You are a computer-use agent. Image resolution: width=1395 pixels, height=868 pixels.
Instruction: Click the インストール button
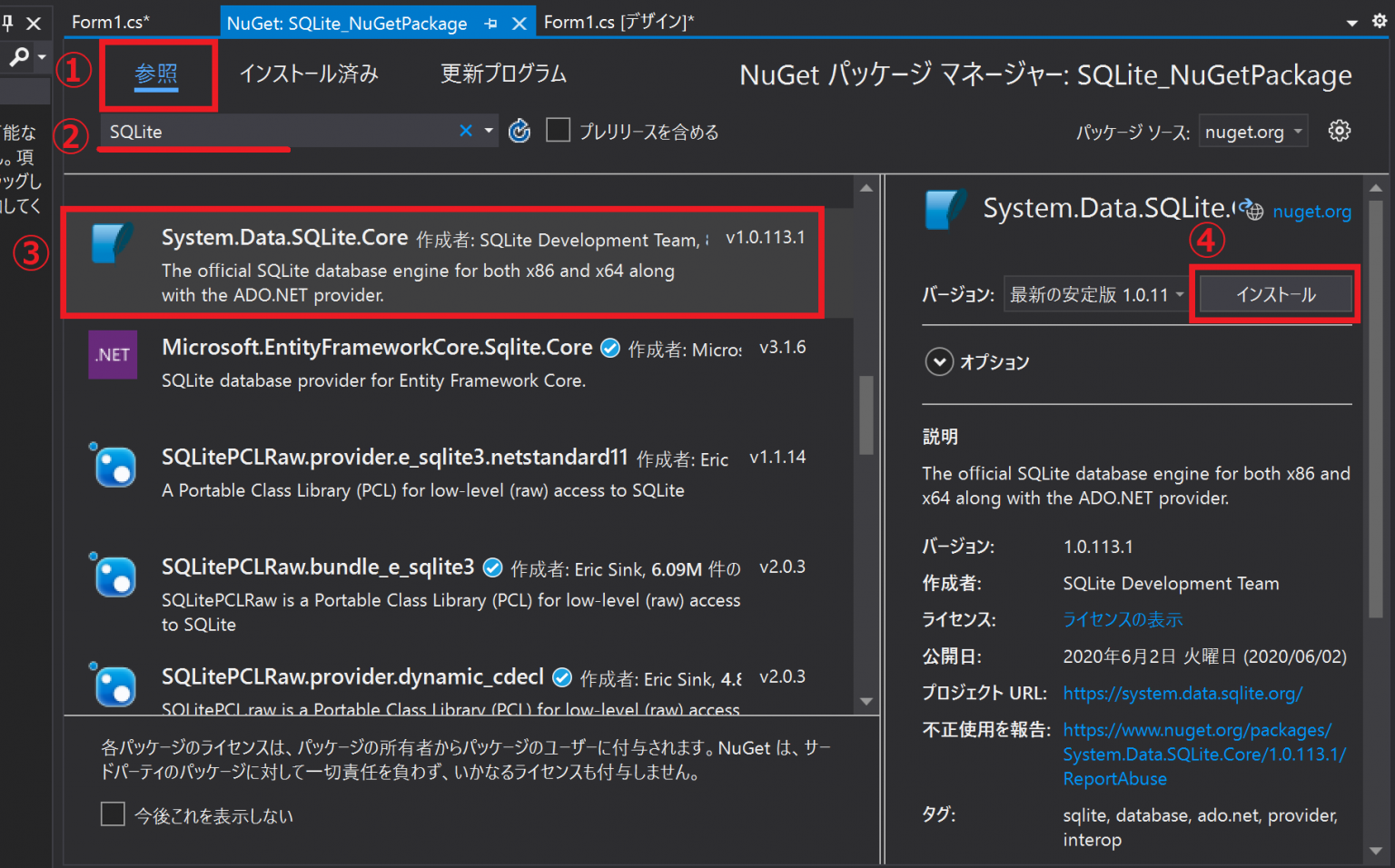pos(1274,293)
